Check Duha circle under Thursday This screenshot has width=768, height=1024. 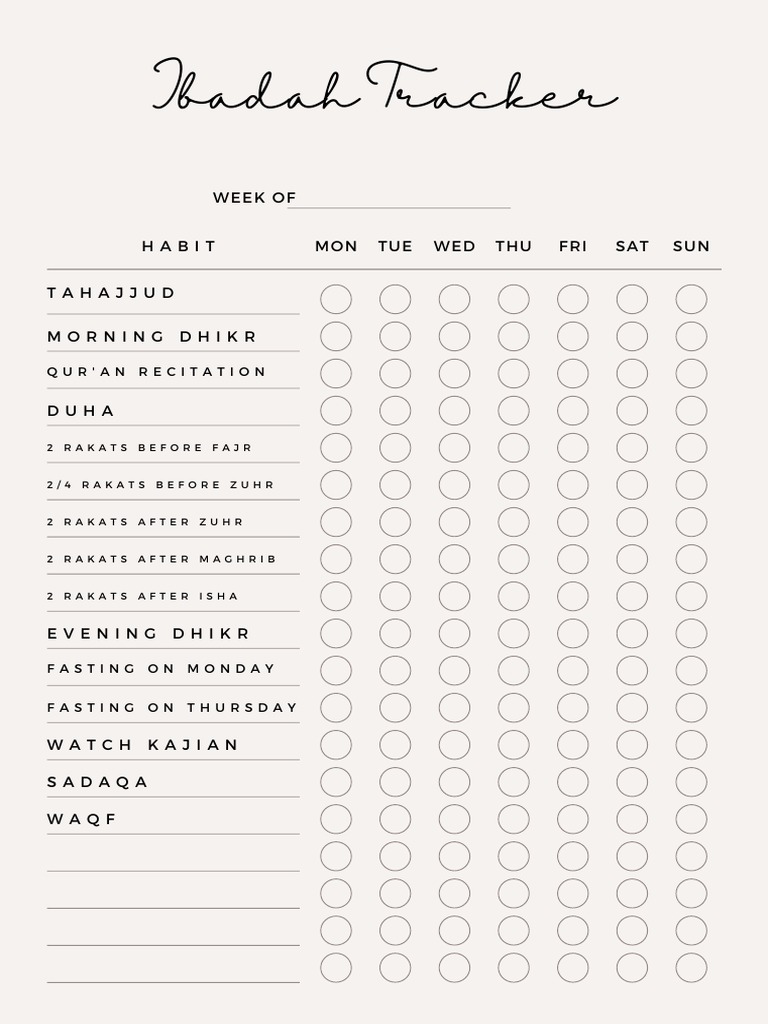(x=514, y=410)
